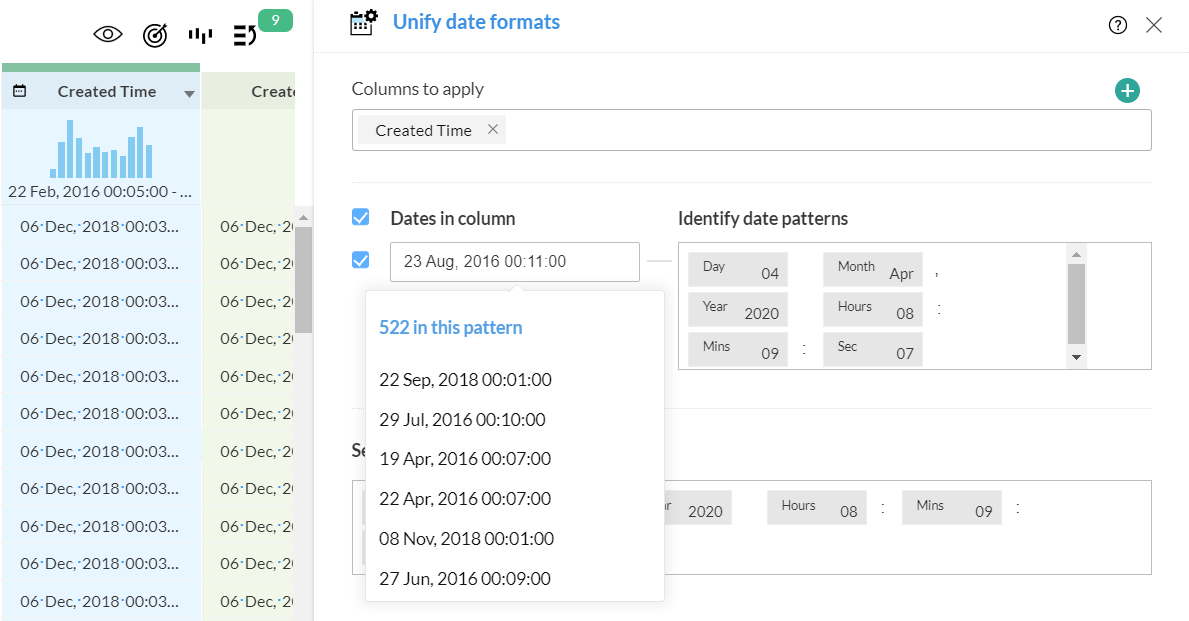Screen dimensions: 1189x621
Task: Click the help question mark icon
Action: (1118, 26)
